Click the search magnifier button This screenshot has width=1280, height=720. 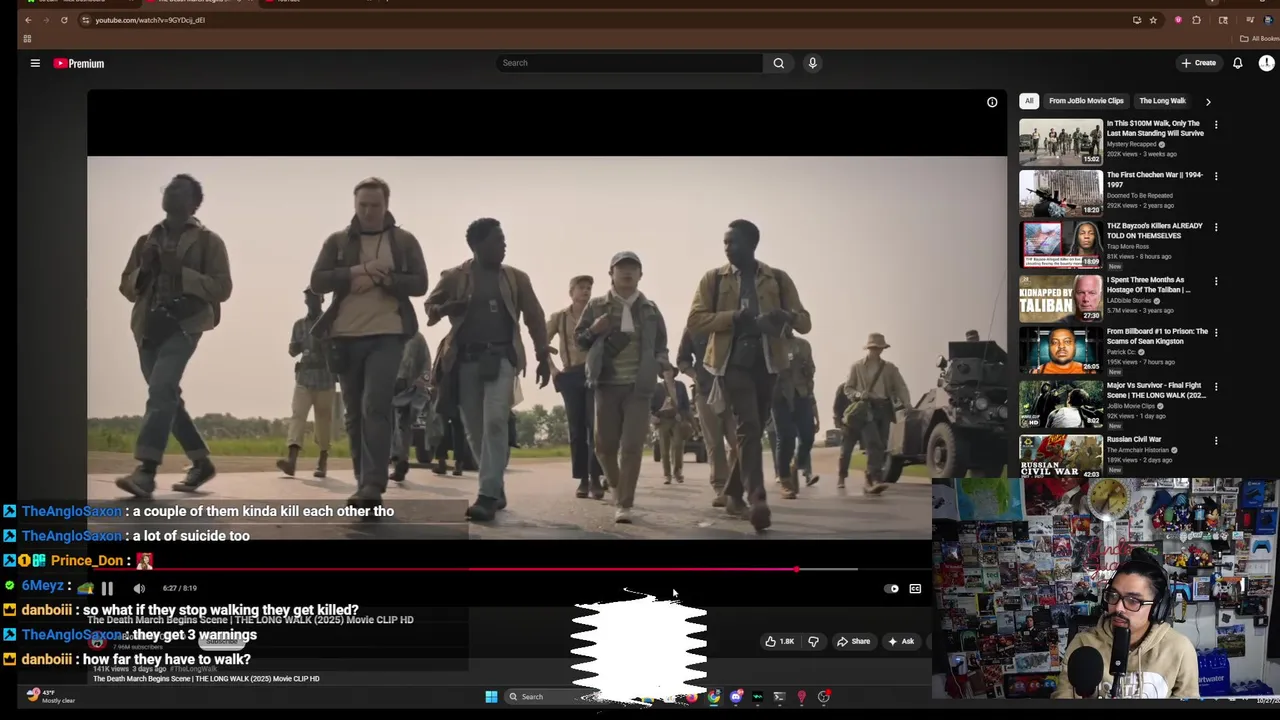coord(778,63)
